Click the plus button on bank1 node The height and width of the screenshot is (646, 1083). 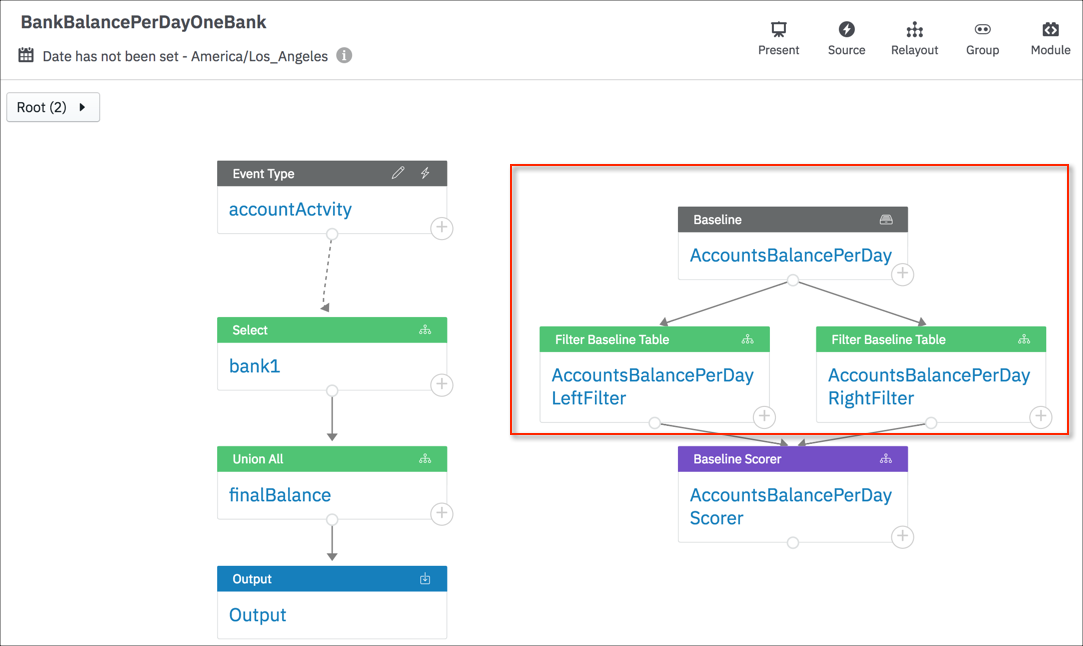pos(442,385)
